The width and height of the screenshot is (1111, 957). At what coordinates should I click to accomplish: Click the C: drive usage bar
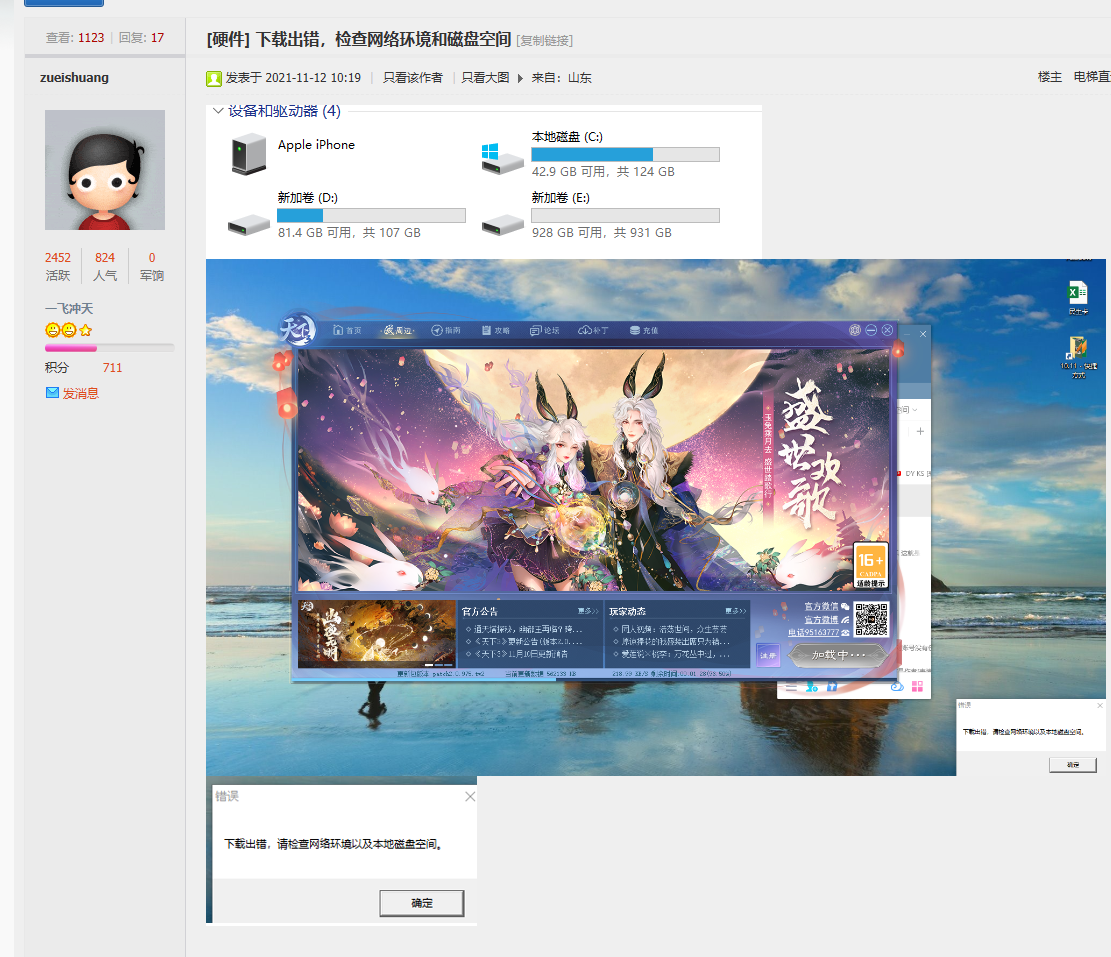tap(626, 154)
